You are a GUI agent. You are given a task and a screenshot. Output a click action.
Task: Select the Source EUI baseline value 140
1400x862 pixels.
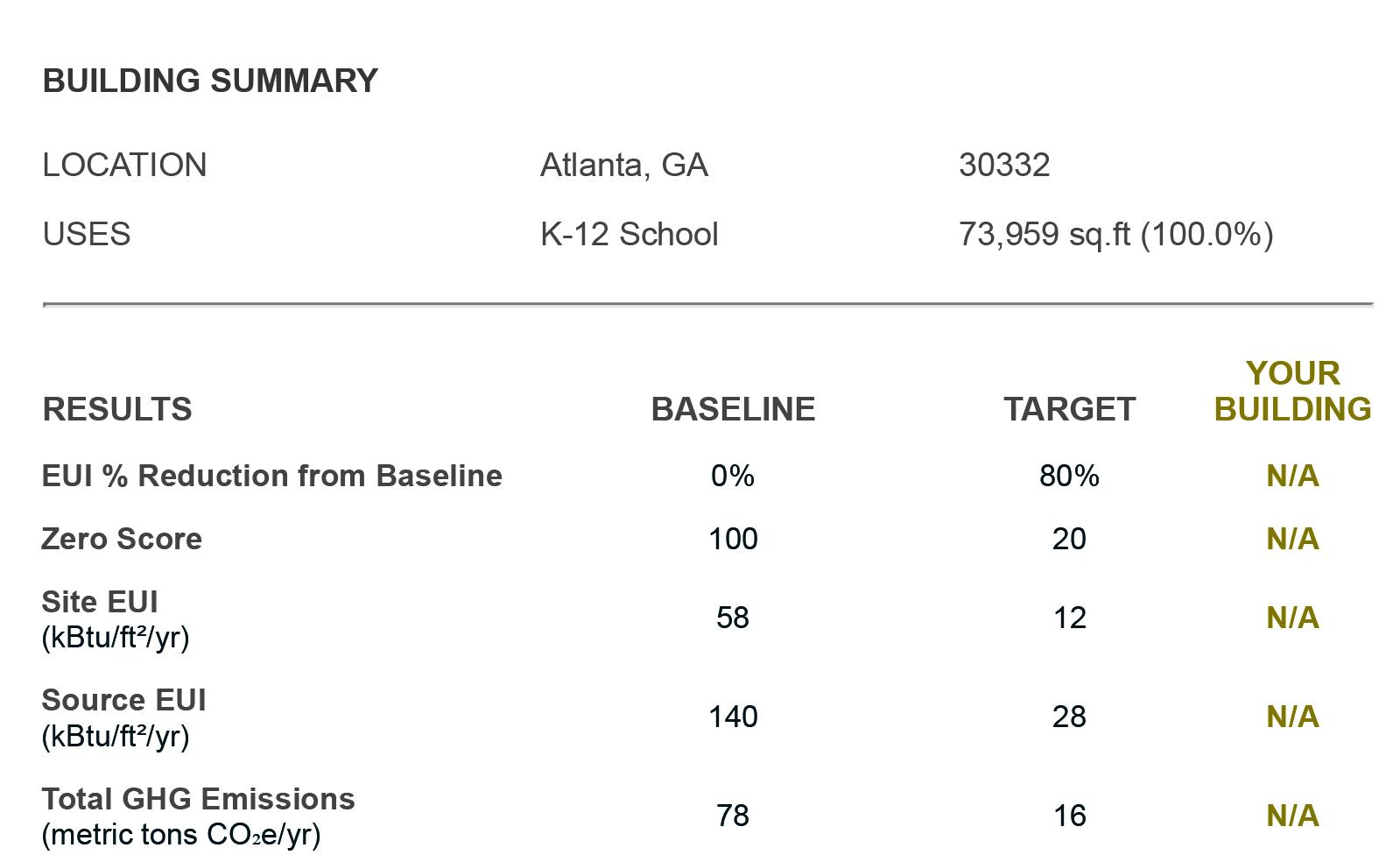point(733,717)
